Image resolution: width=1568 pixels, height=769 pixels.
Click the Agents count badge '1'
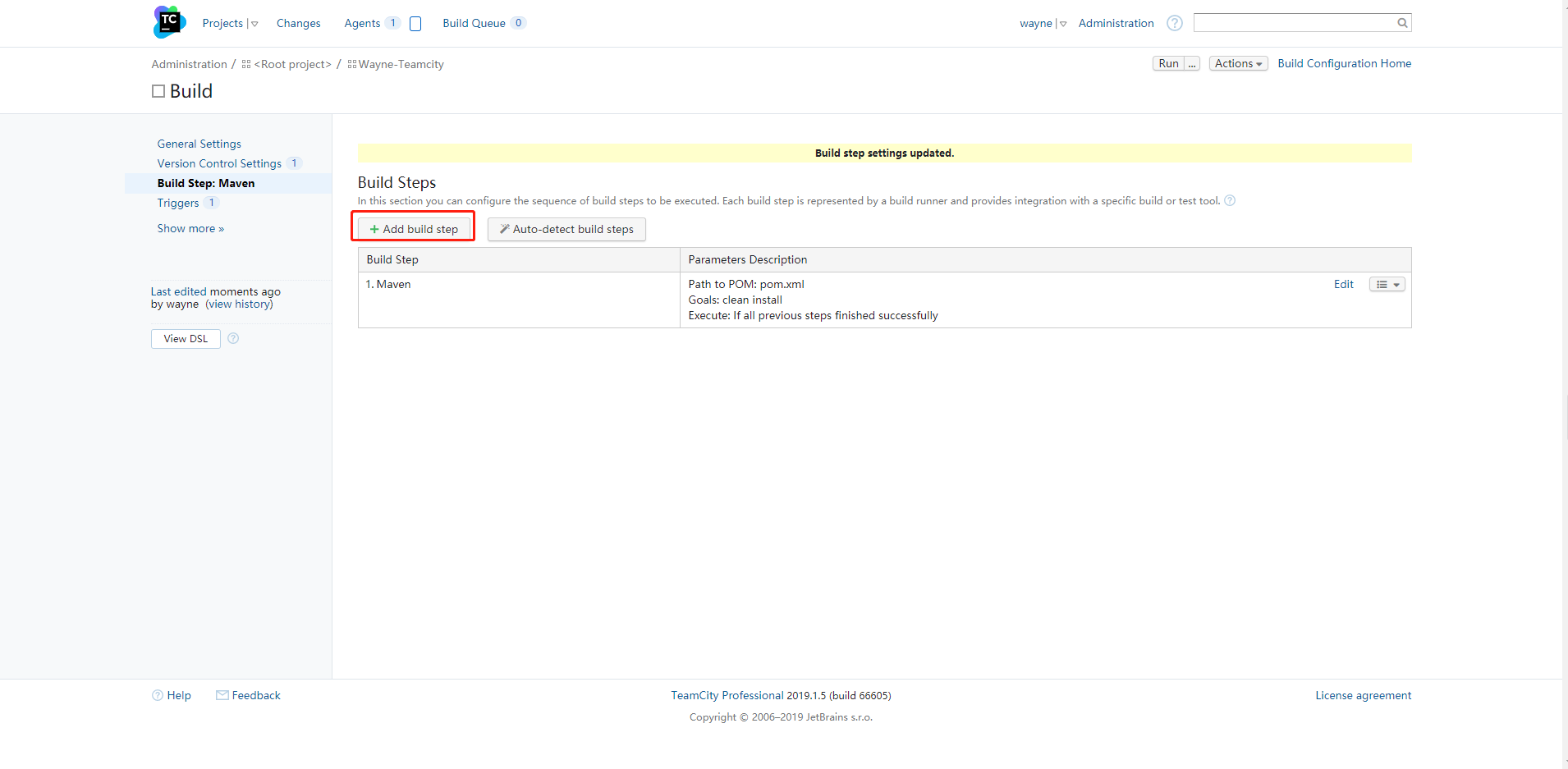pyautogui.click(x=392, y=23)
